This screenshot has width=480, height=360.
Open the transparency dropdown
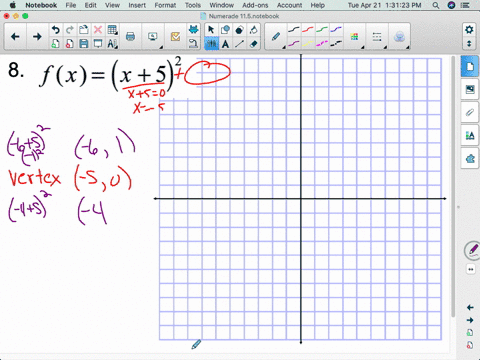click(x=399, y=37)
